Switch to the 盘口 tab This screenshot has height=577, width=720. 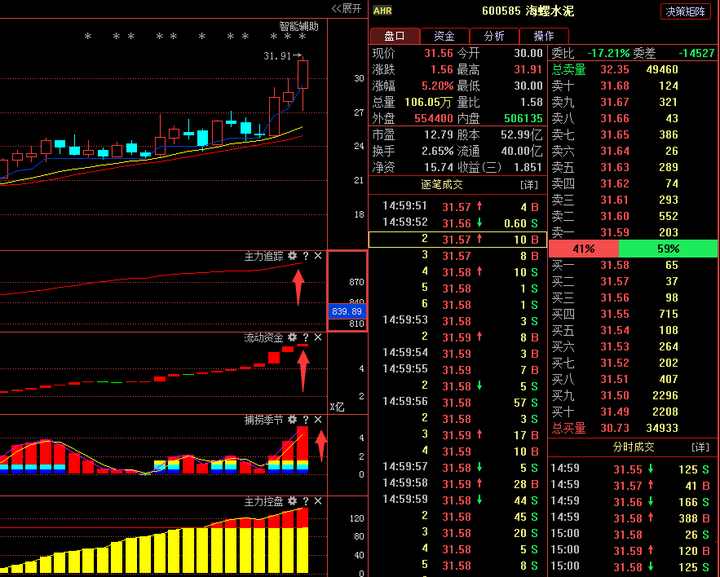pyautogui.click(x=395, y=36)
